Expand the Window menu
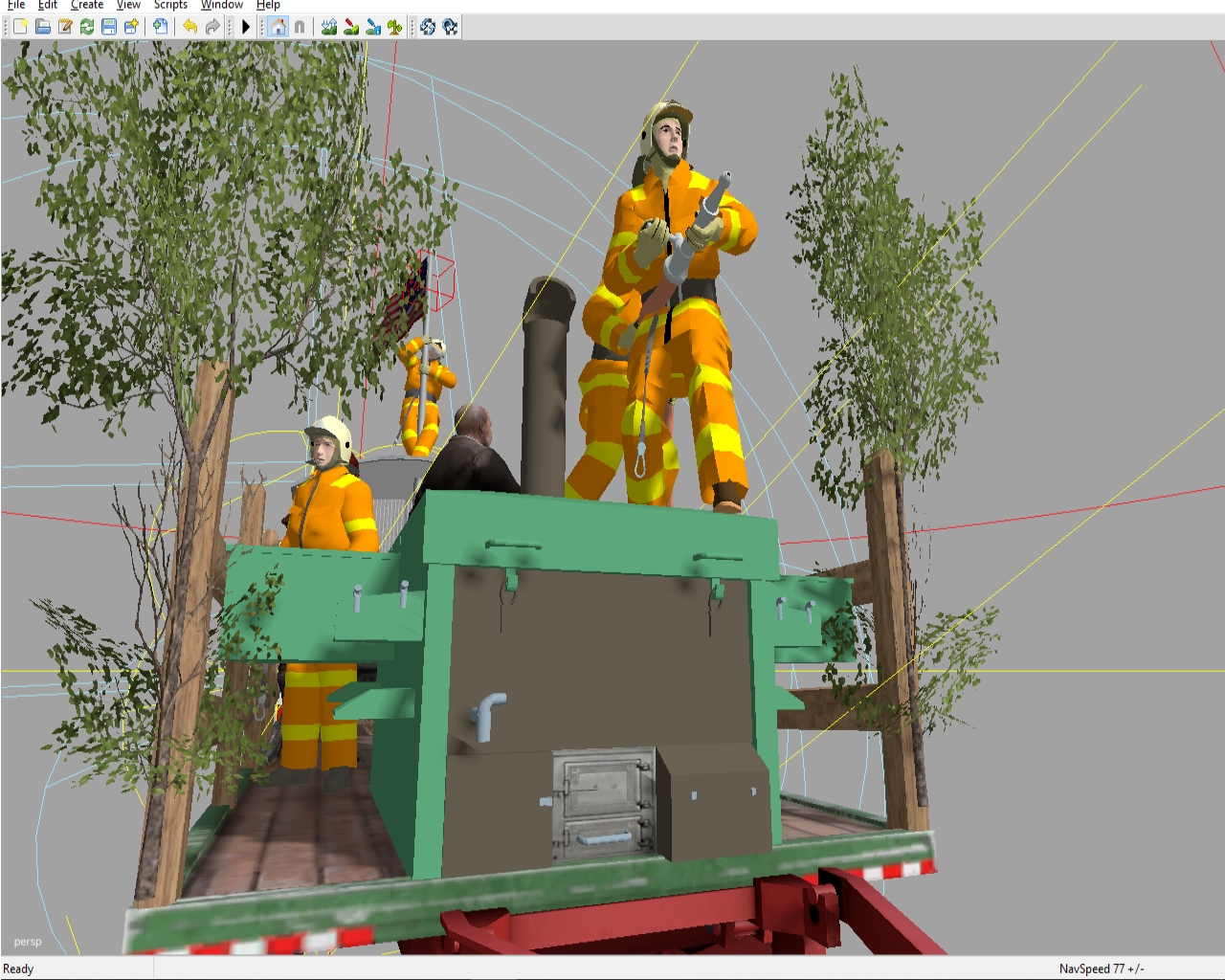 [x=221, y=5]
